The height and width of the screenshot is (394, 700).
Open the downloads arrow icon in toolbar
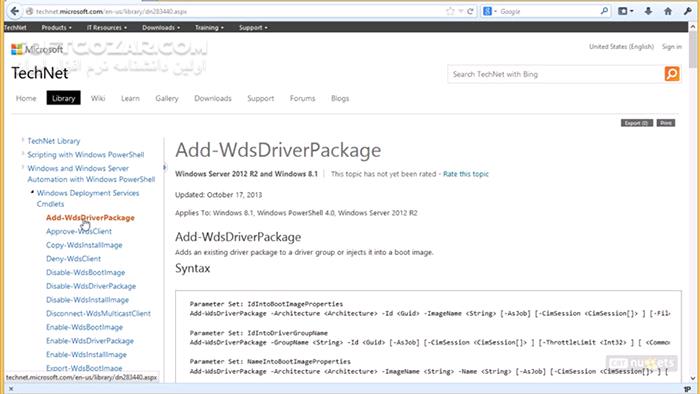648,11
